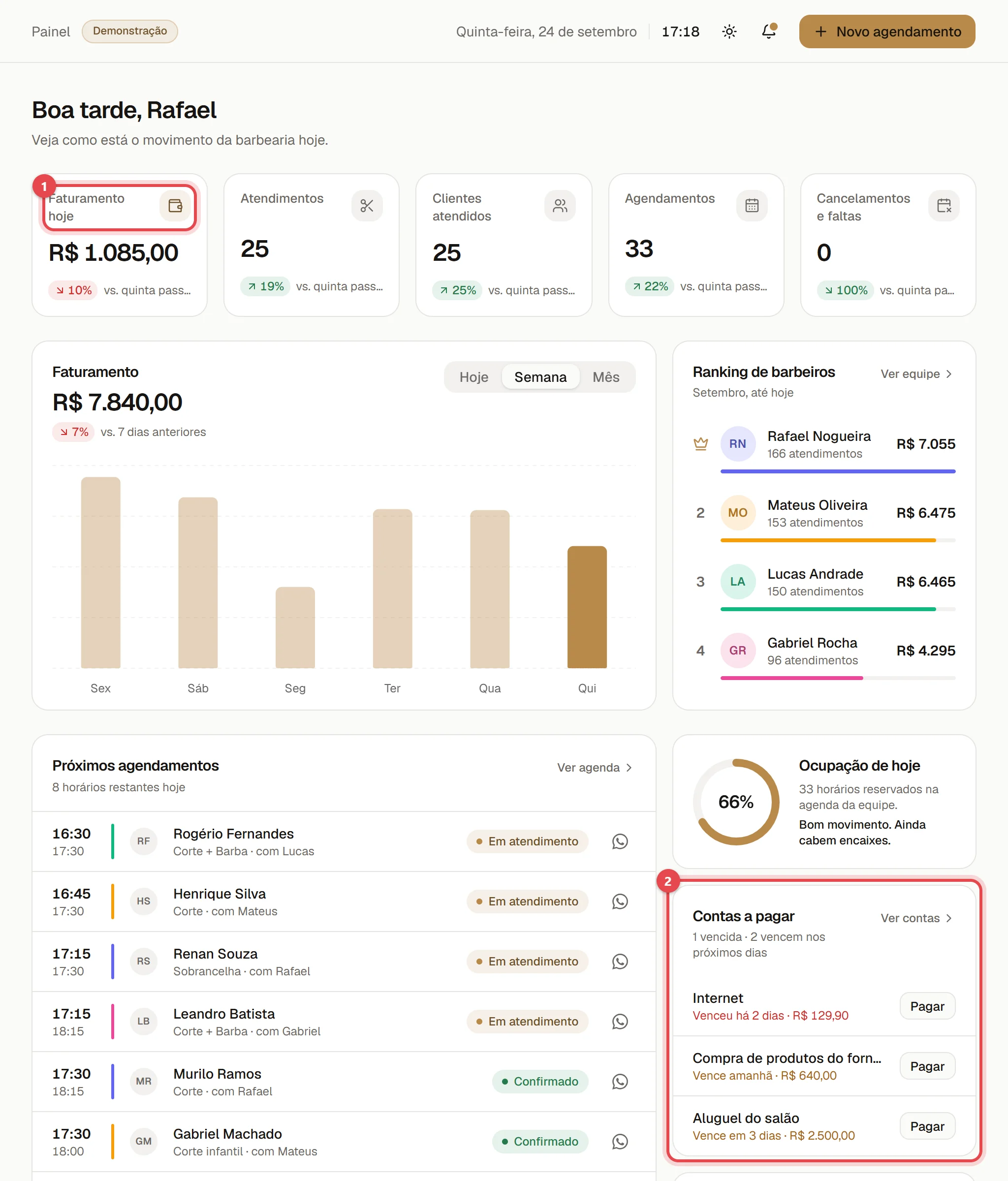Click the chevron beside Ver equipe
1008x1181 pixels.
[x=949, y=374]
